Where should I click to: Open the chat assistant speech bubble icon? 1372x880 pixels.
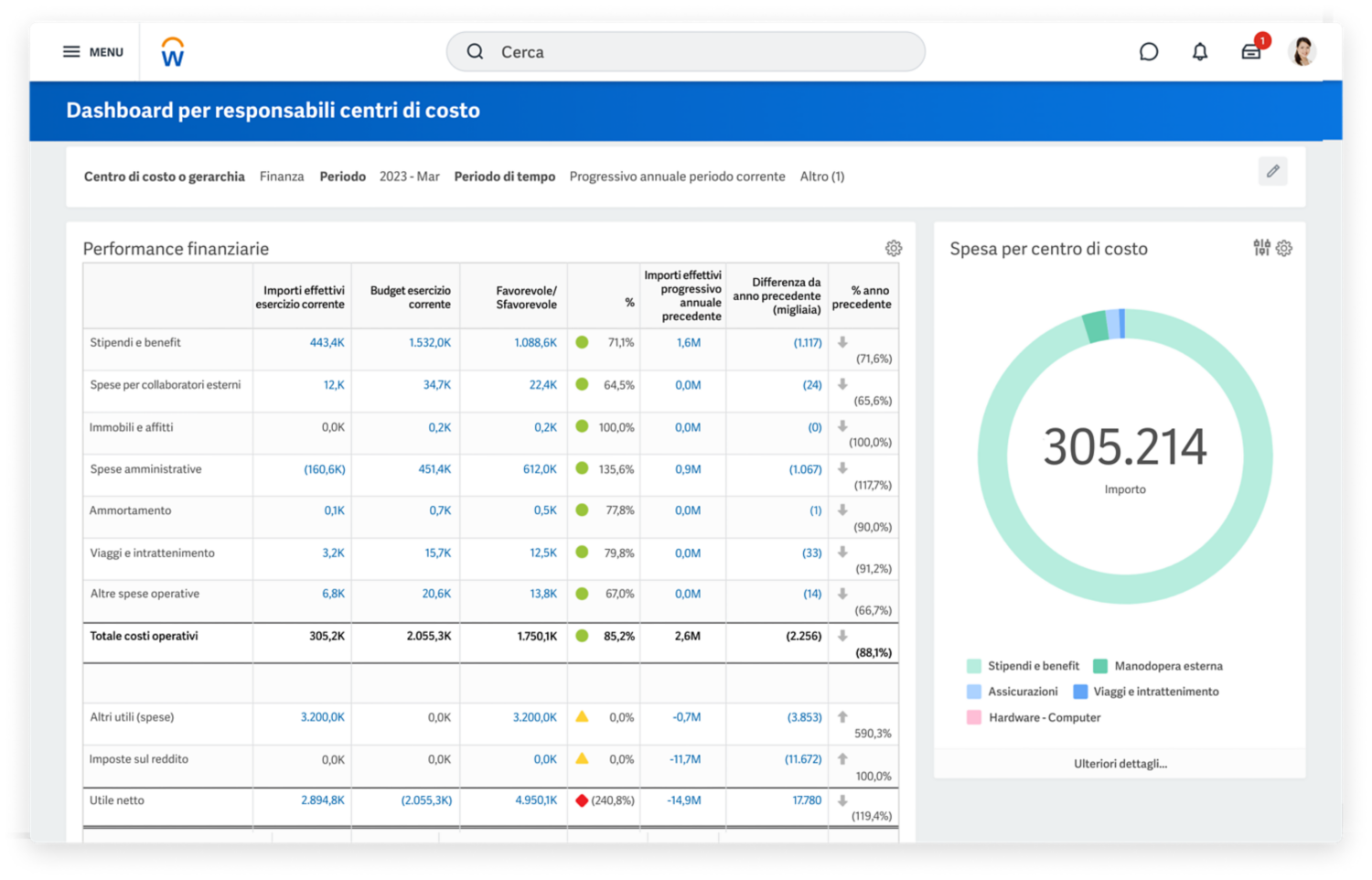pos(1149,52)
